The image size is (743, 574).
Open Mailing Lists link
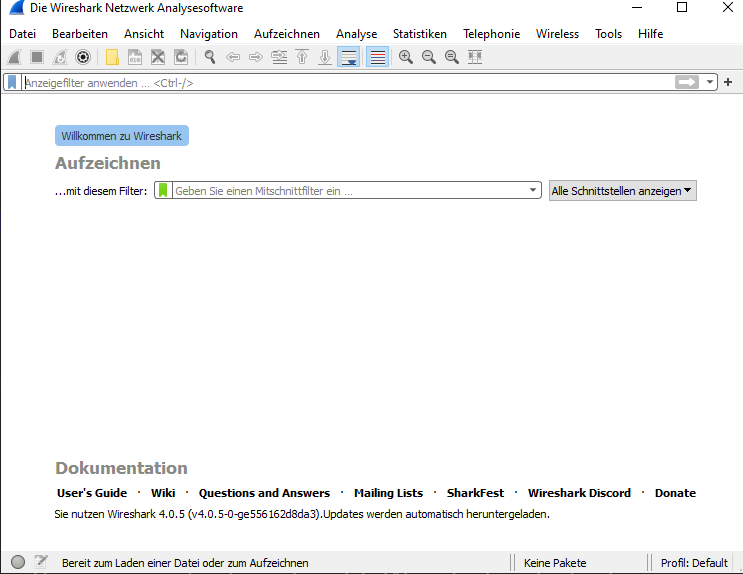pos(388,493)
